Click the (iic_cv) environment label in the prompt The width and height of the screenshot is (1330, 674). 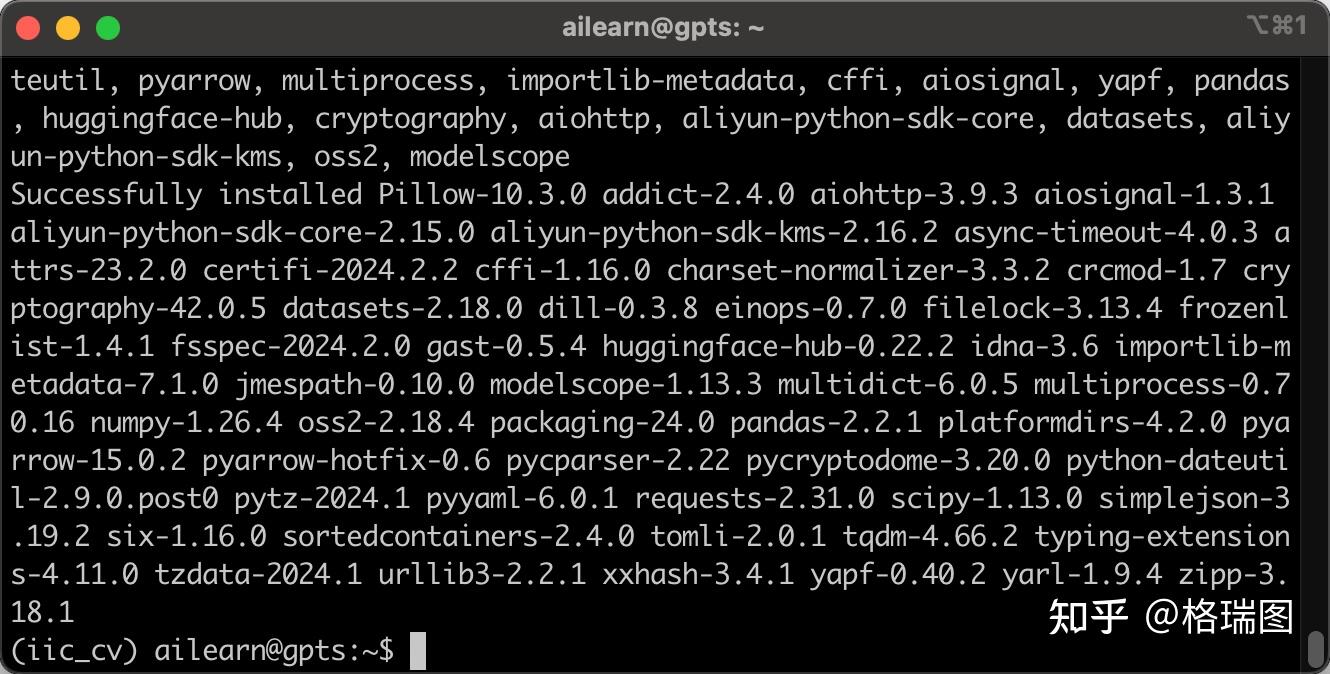74,651
